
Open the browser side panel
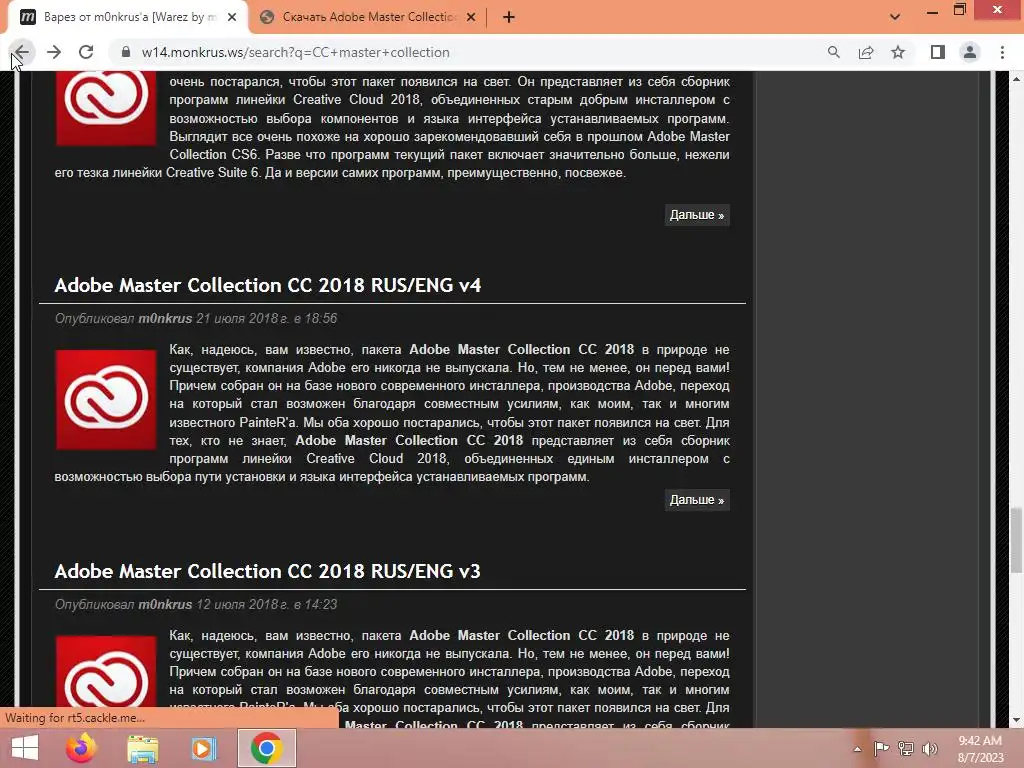[938, 52]
